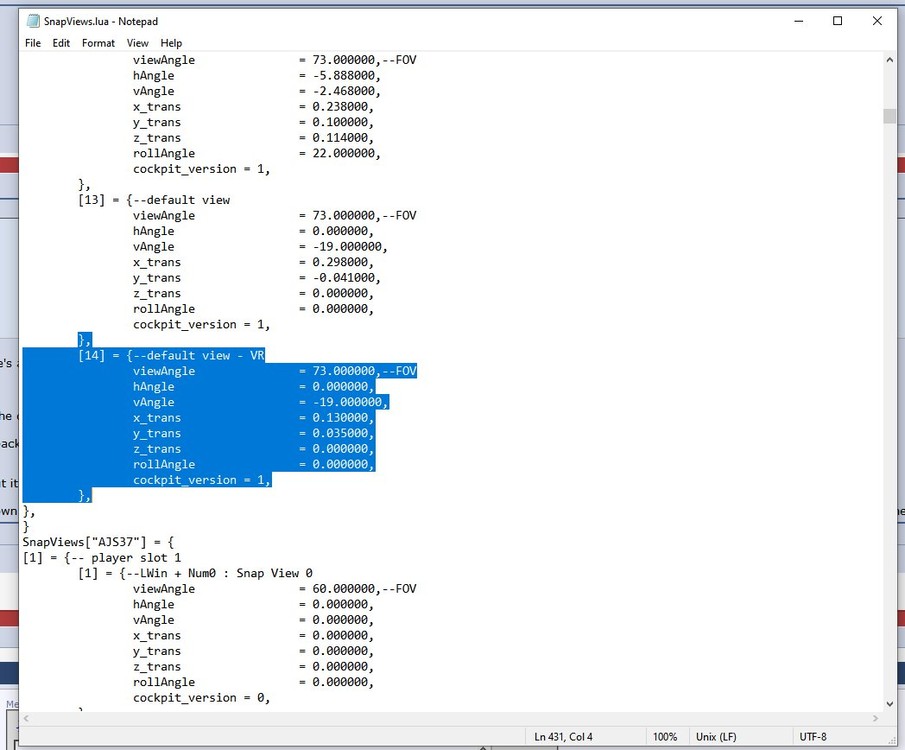Open the File menu
This screenshot has width=905, height=750.
33,43
